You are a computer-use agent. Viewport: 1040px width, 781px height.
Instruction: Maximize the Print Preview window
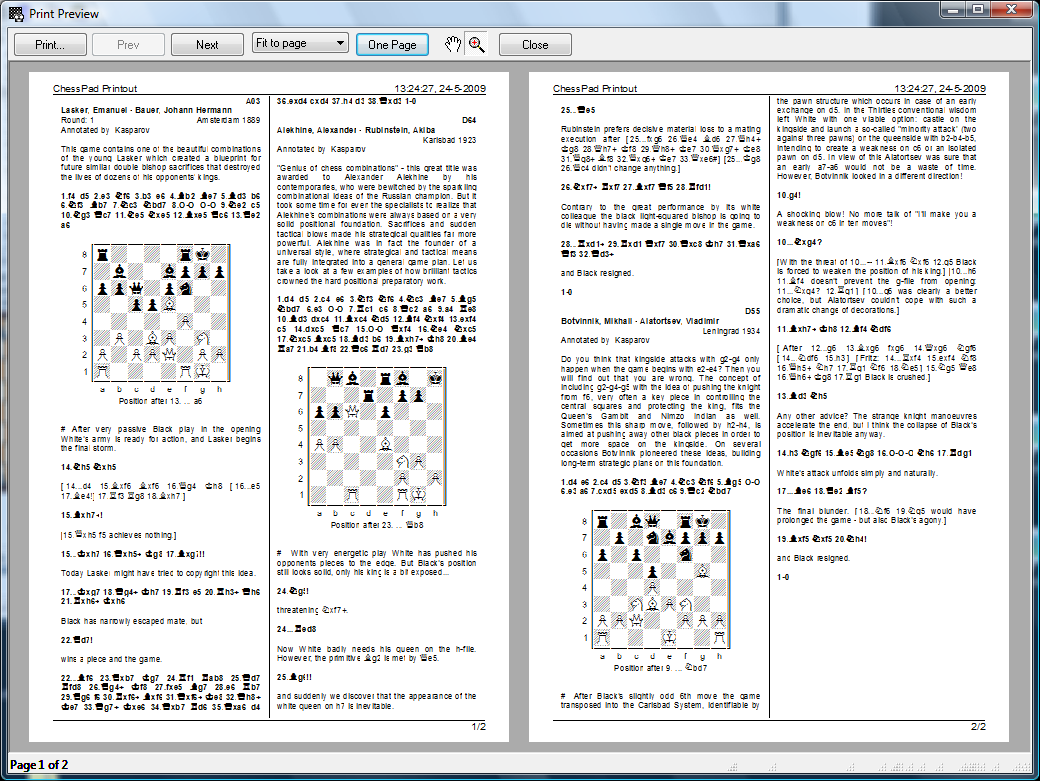[976, 10]
